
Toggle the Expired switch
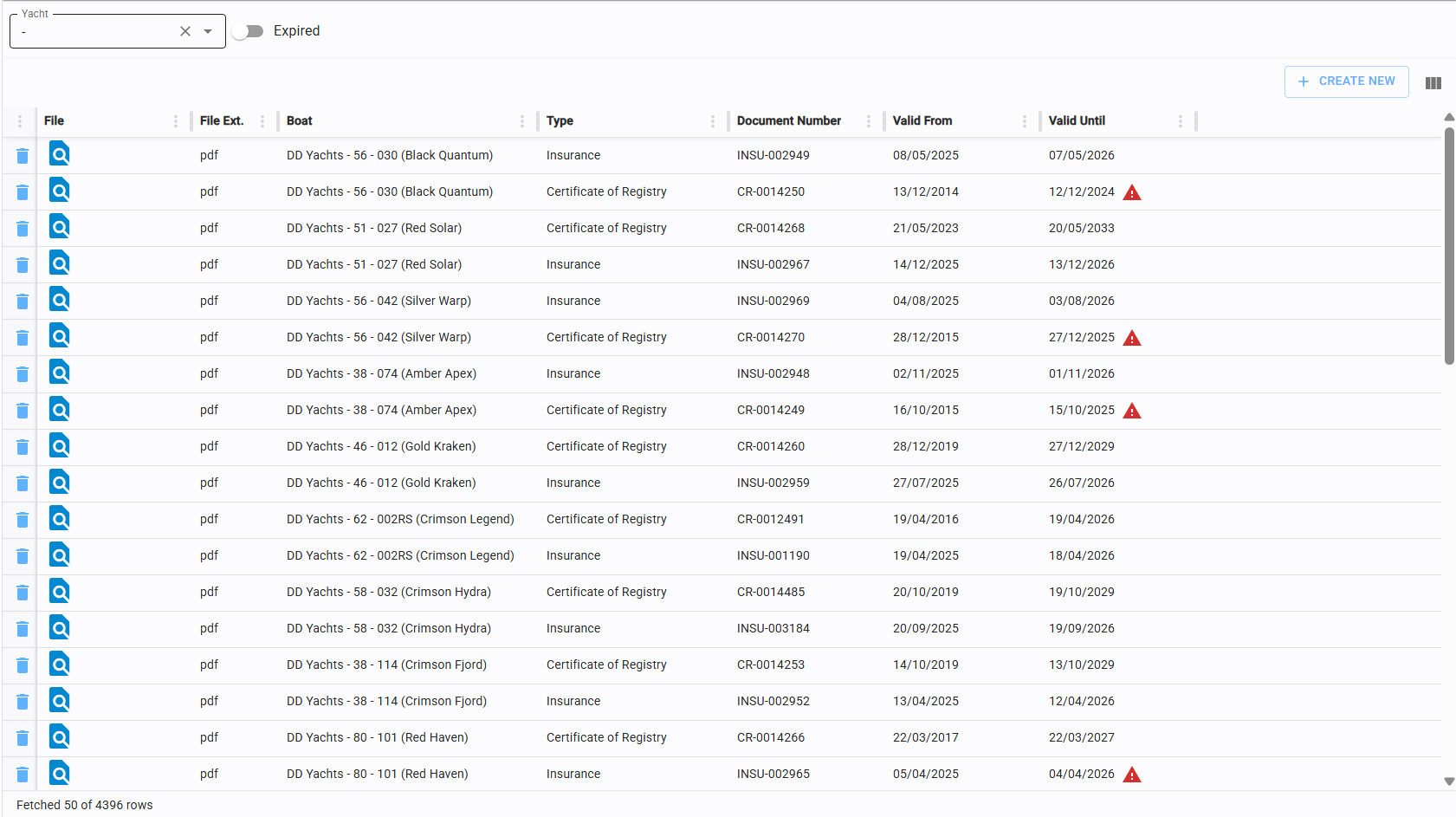coord(249,31)
